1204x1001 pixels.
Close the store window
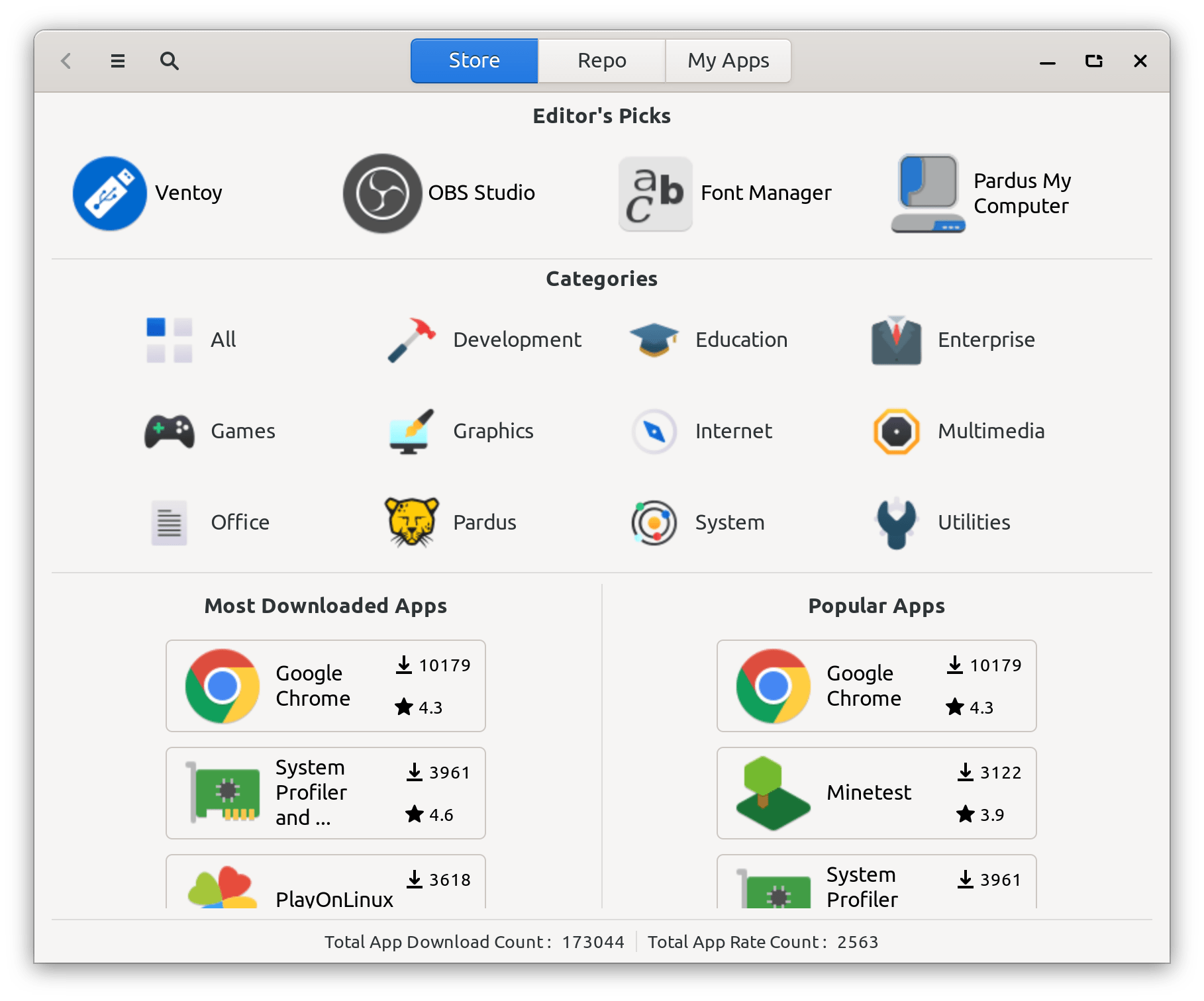tap(1140, 61)
